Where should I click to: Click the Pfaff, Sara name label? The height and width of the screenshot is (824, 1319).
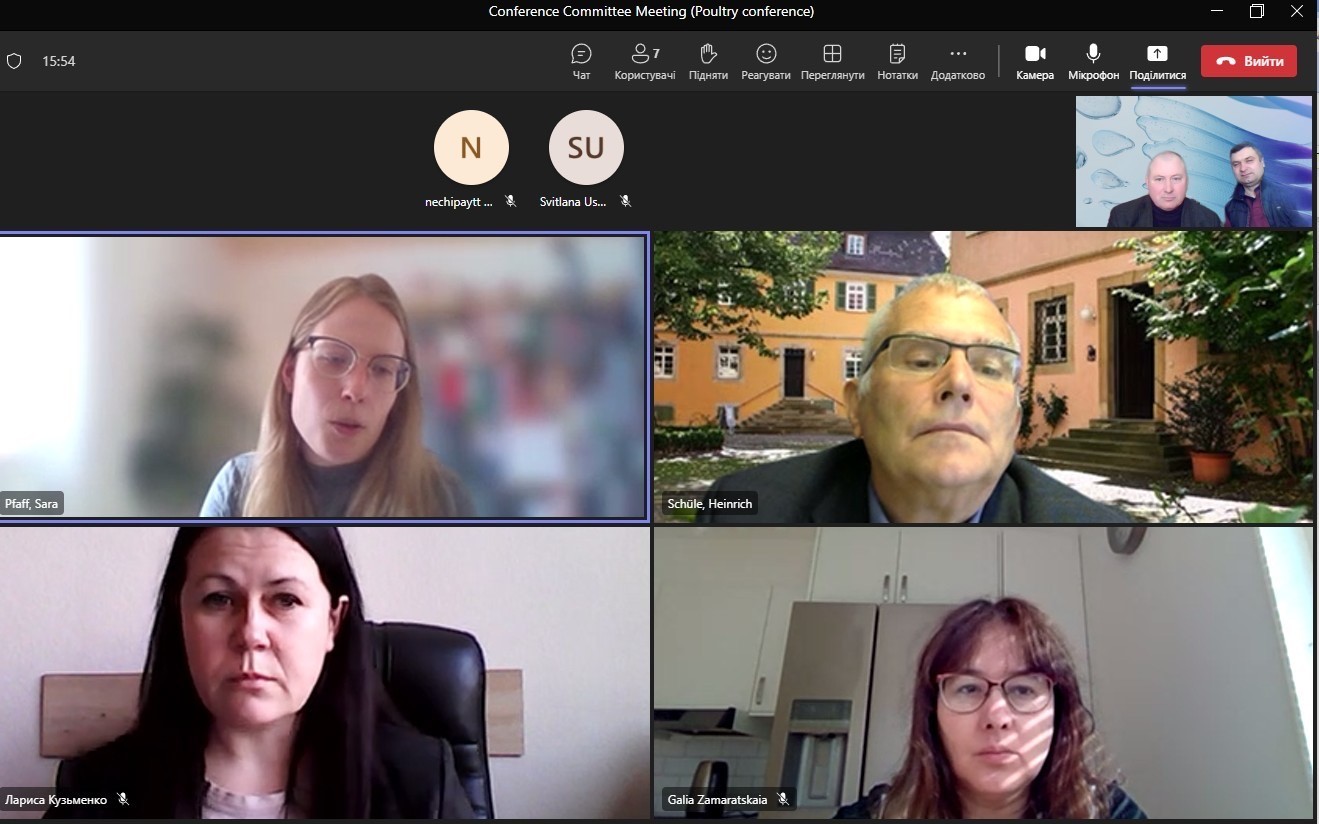tap(32, 504)
